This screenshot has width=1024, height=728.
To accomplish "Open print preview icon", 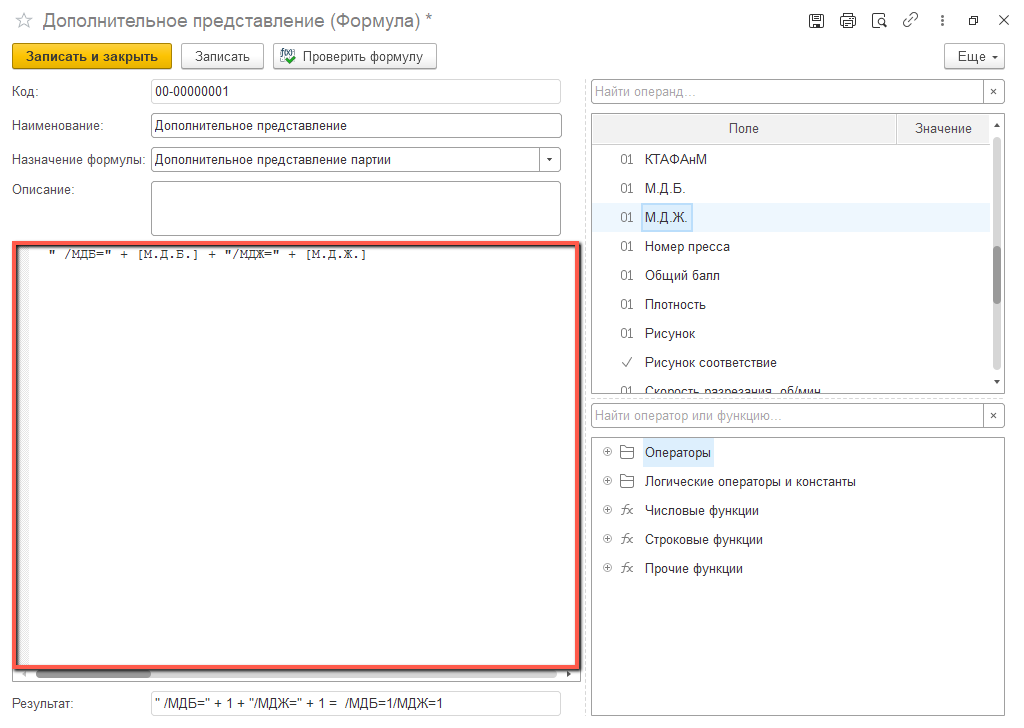I will tap(879, 21).
